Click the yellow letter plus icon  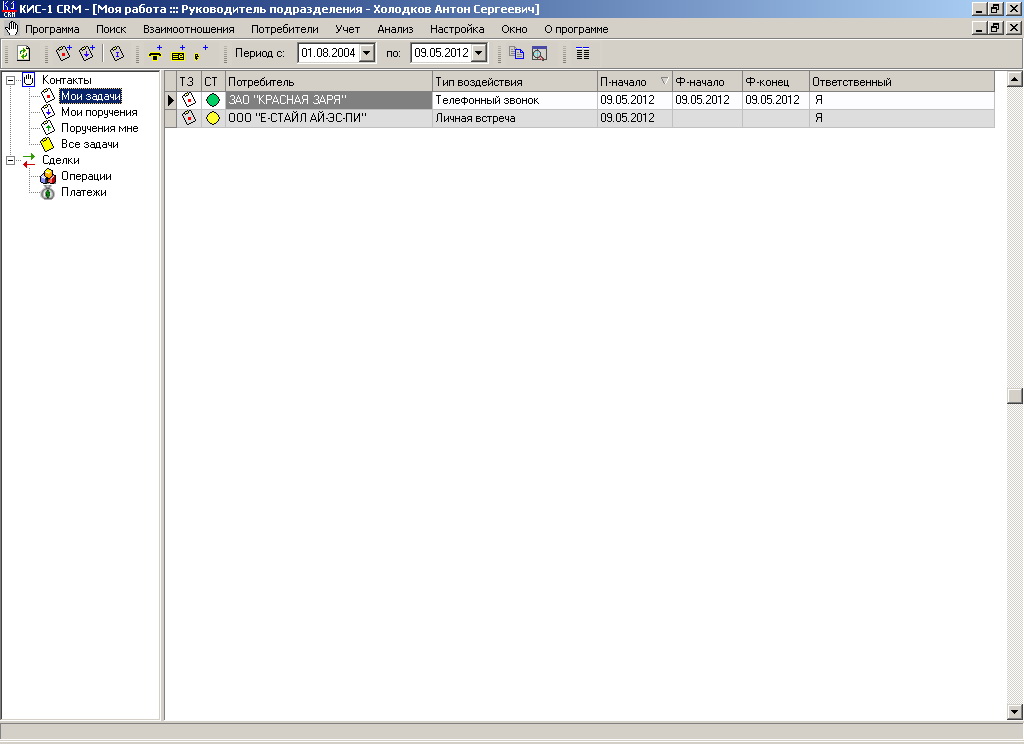178,54
